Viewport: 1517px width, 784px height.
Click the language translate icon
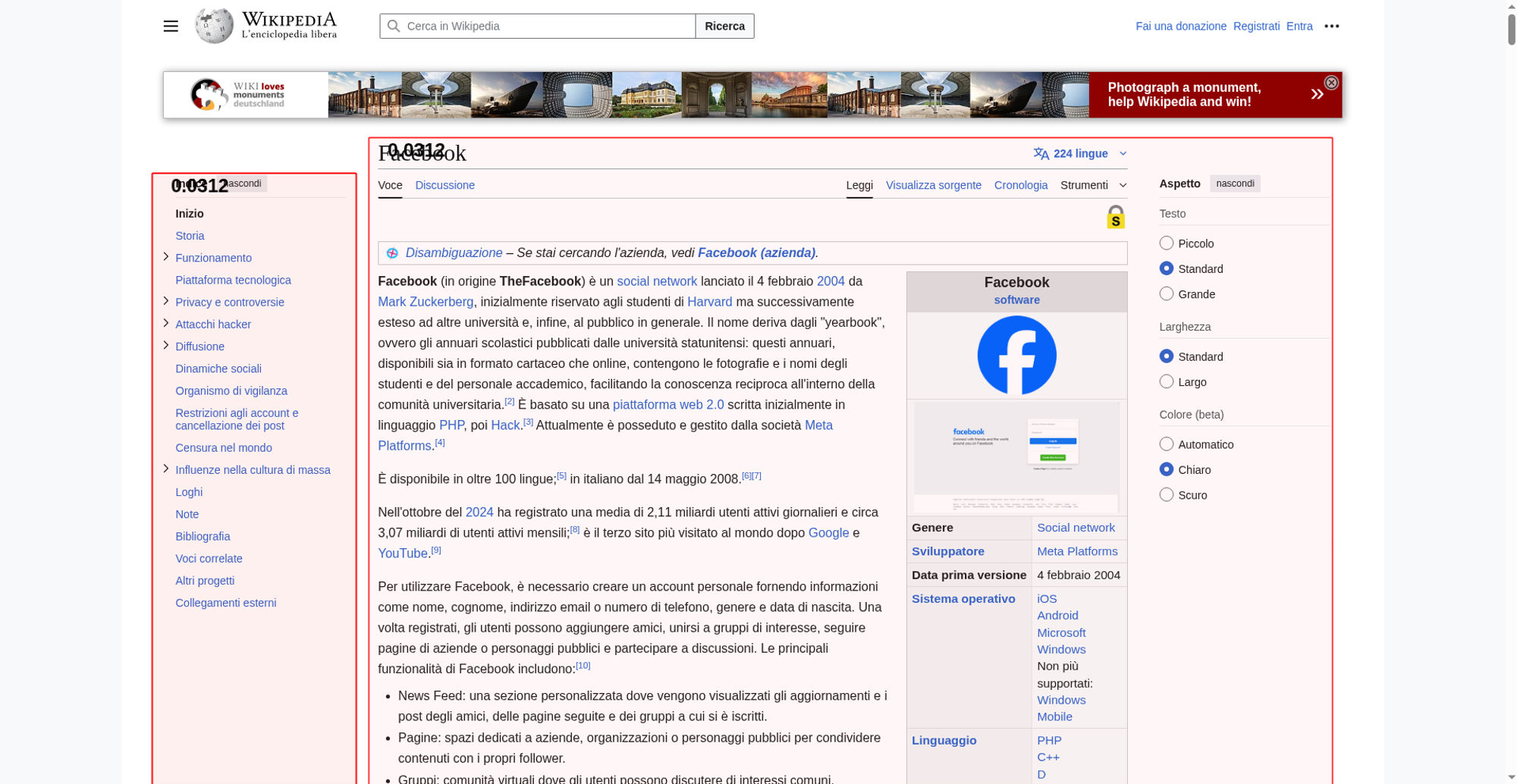pos(1041,153)
